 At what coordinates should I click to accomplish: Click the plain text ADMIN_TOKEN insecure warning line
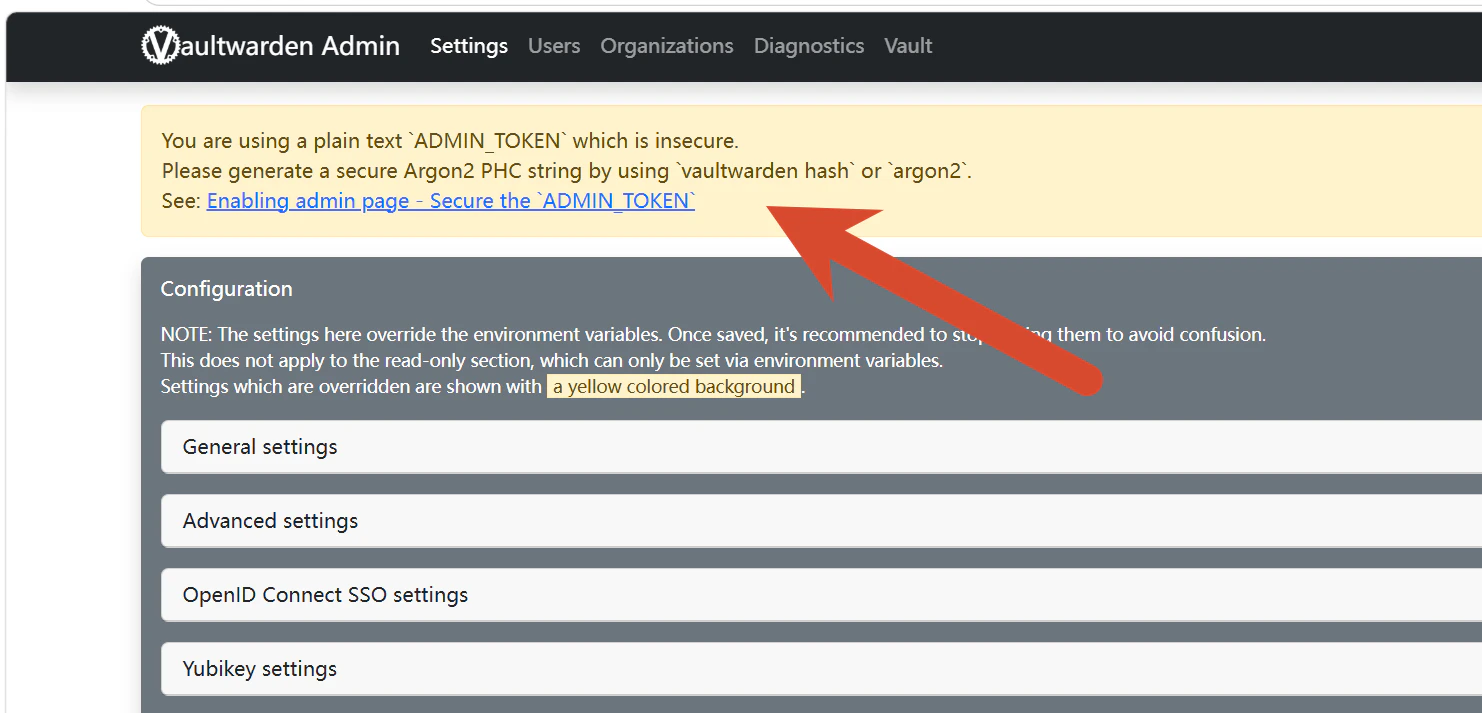pos(450,141)
